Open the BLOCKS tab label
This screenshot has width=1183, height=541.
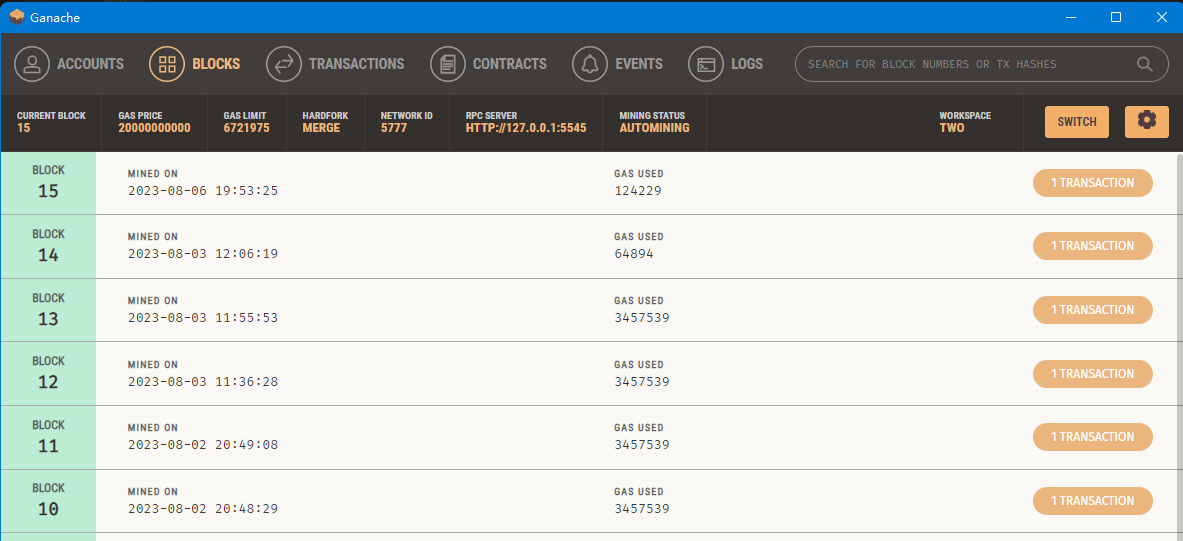[217, 64]
